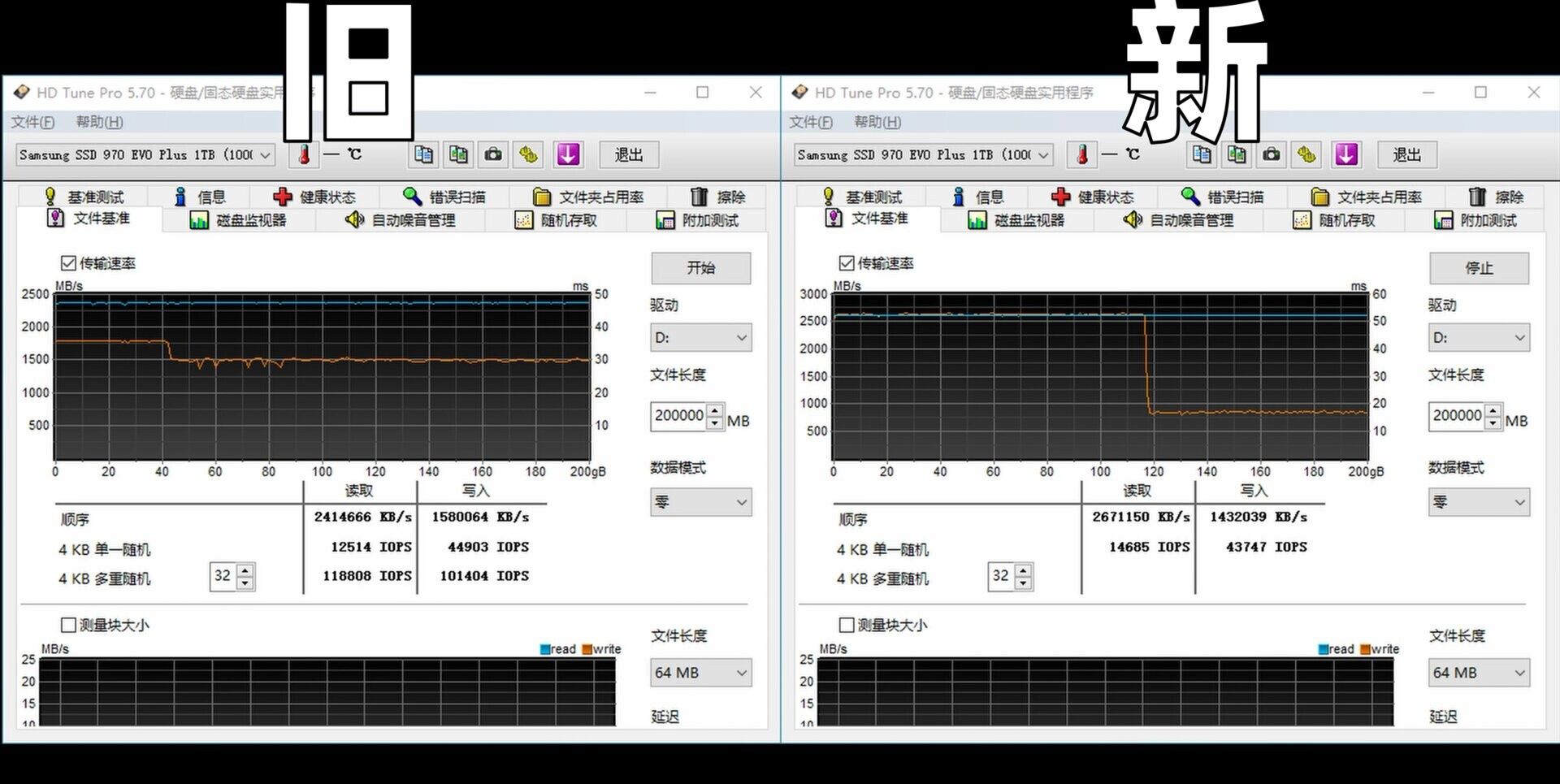The height and width of the screenshot is (784, 1560).
Task: Open the 文件(F) menu in the old window
Action: tap(34, 121)
